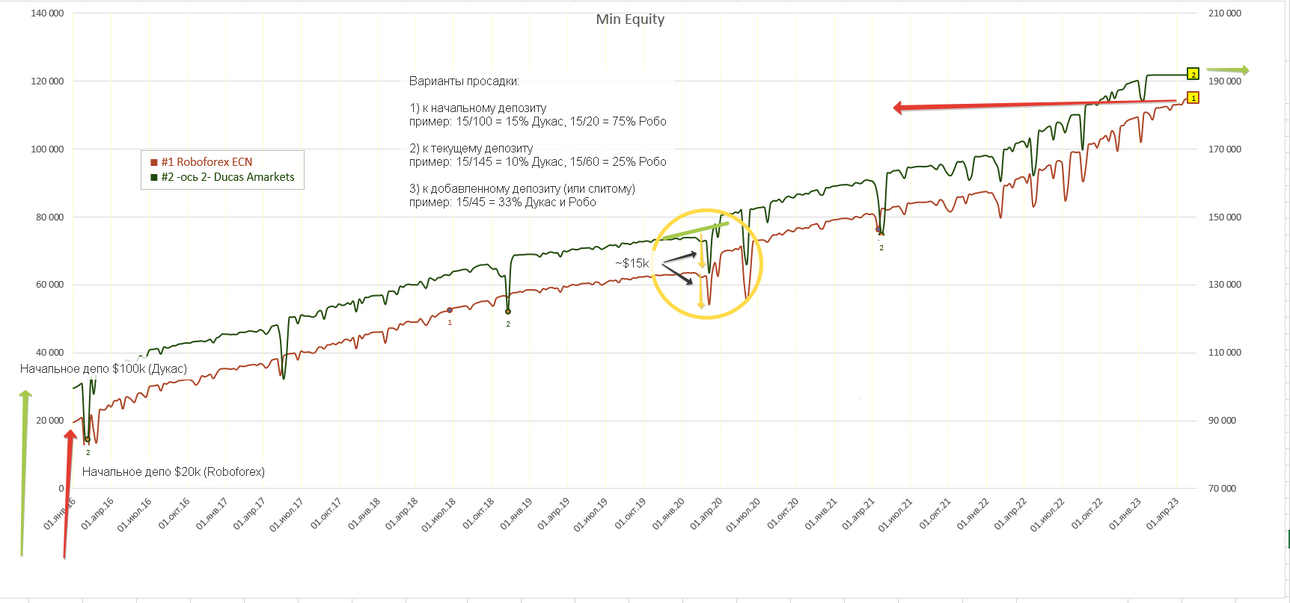Select green legend swatch for Ducas Amarkets
Image resolution: width=1290 pixels, height=603 pixels.
click(153, 178)
